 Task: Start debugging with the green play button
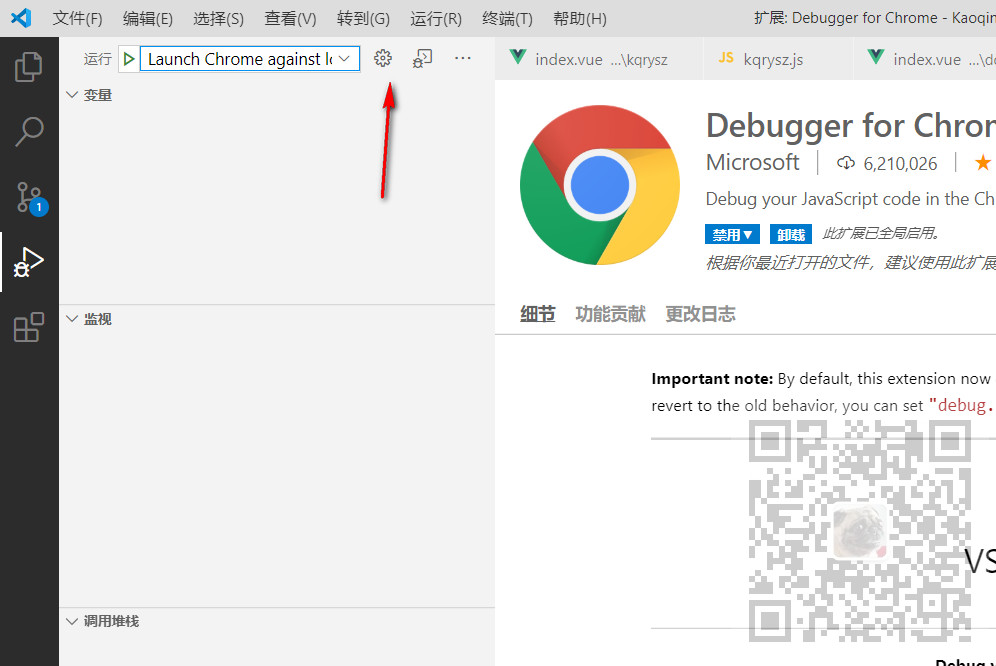tap(129, 58)
